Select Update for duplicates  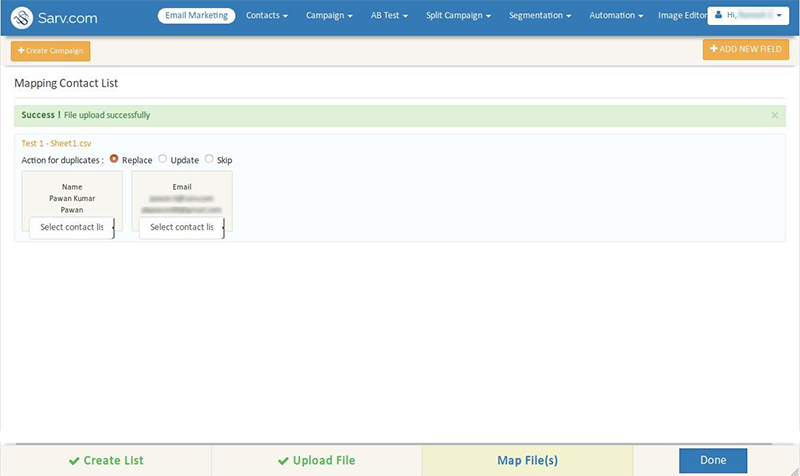162,159
